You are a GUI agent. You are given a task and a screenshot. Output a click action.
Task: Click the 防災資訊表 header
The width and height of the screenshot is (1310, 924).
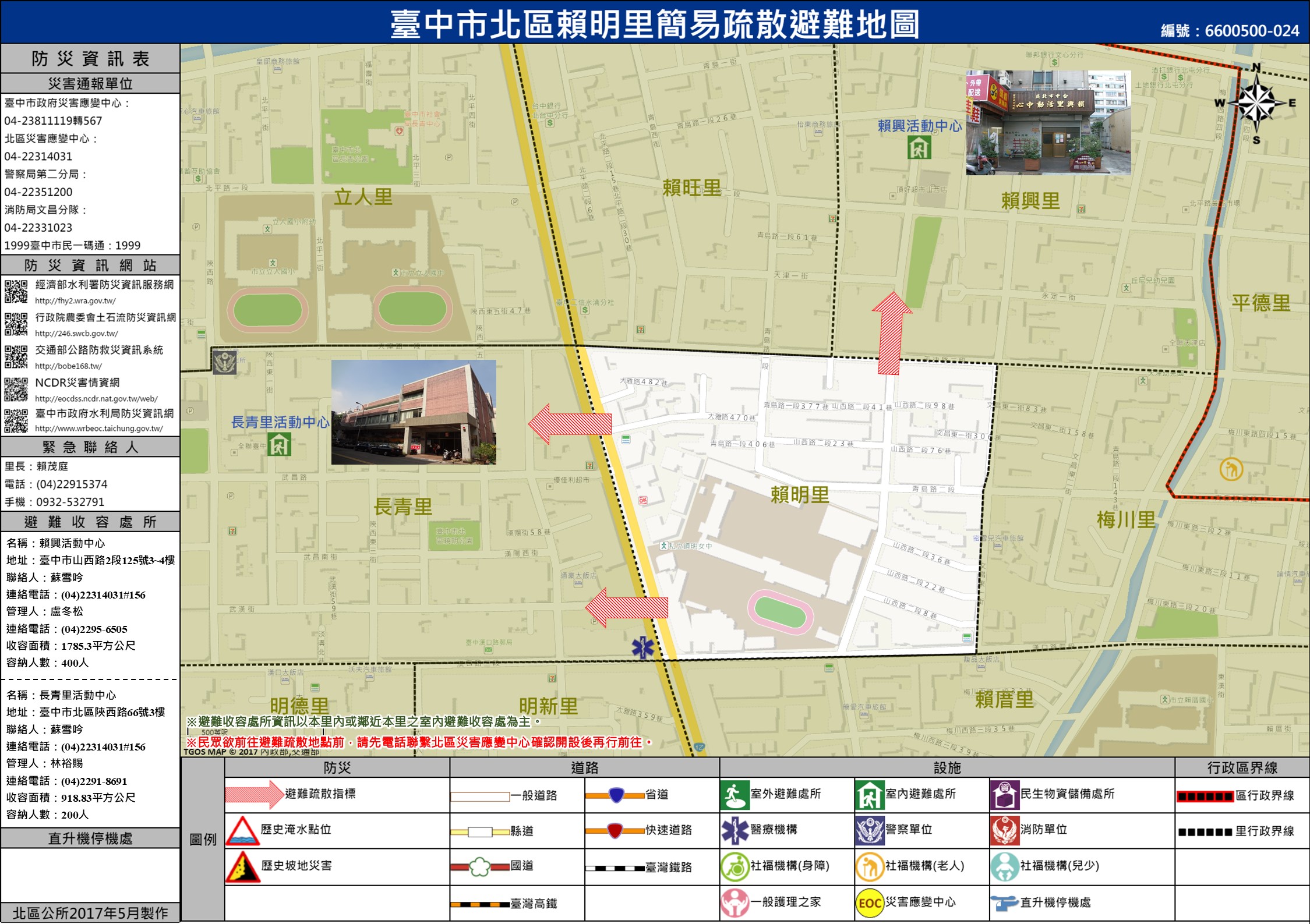(x=90, y=59)
